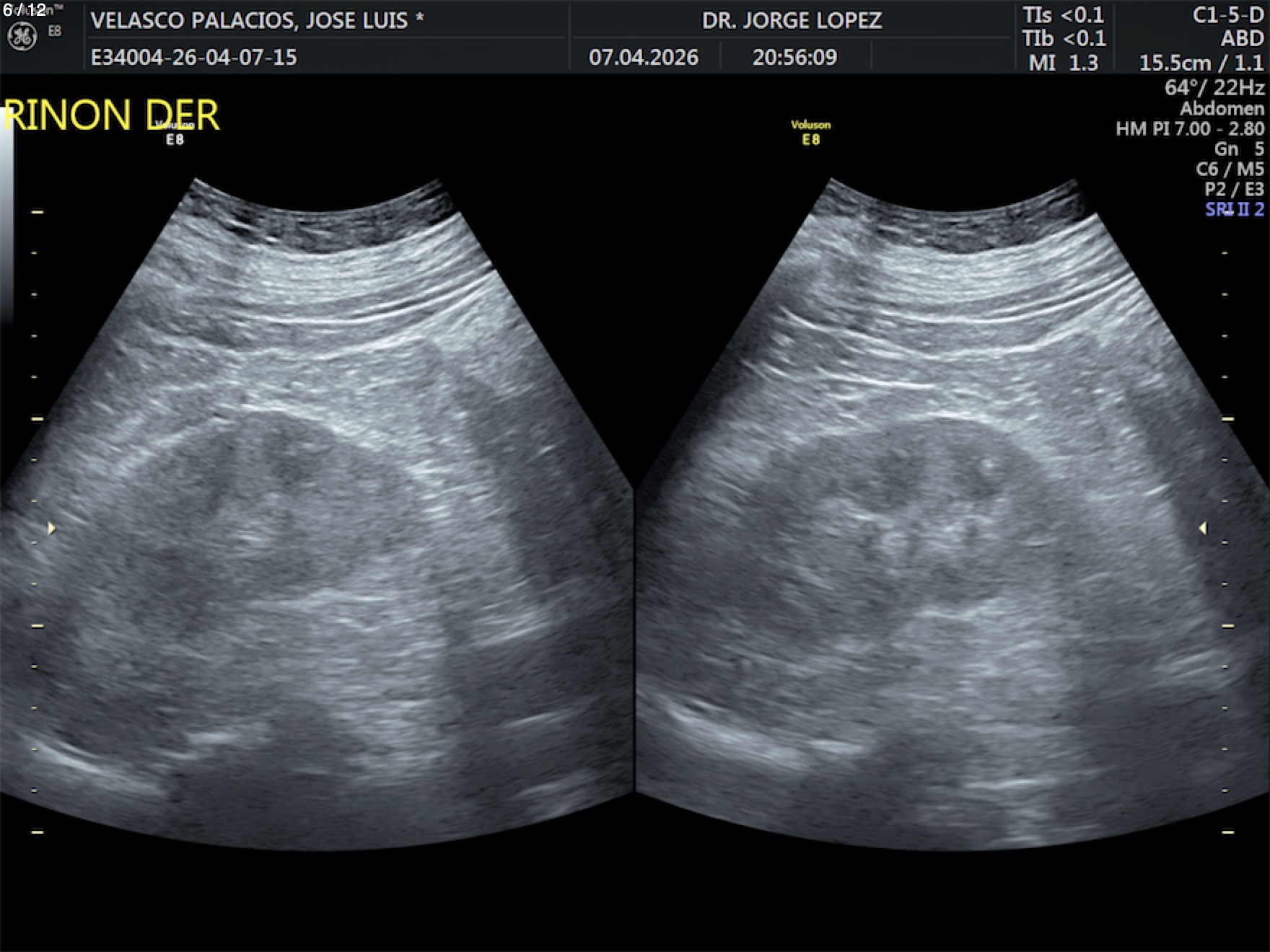The height and width of the screenshot is (952, 1270).
Task: Click the grayscale bar on the left edge
Action: click(x=6, y=216)
